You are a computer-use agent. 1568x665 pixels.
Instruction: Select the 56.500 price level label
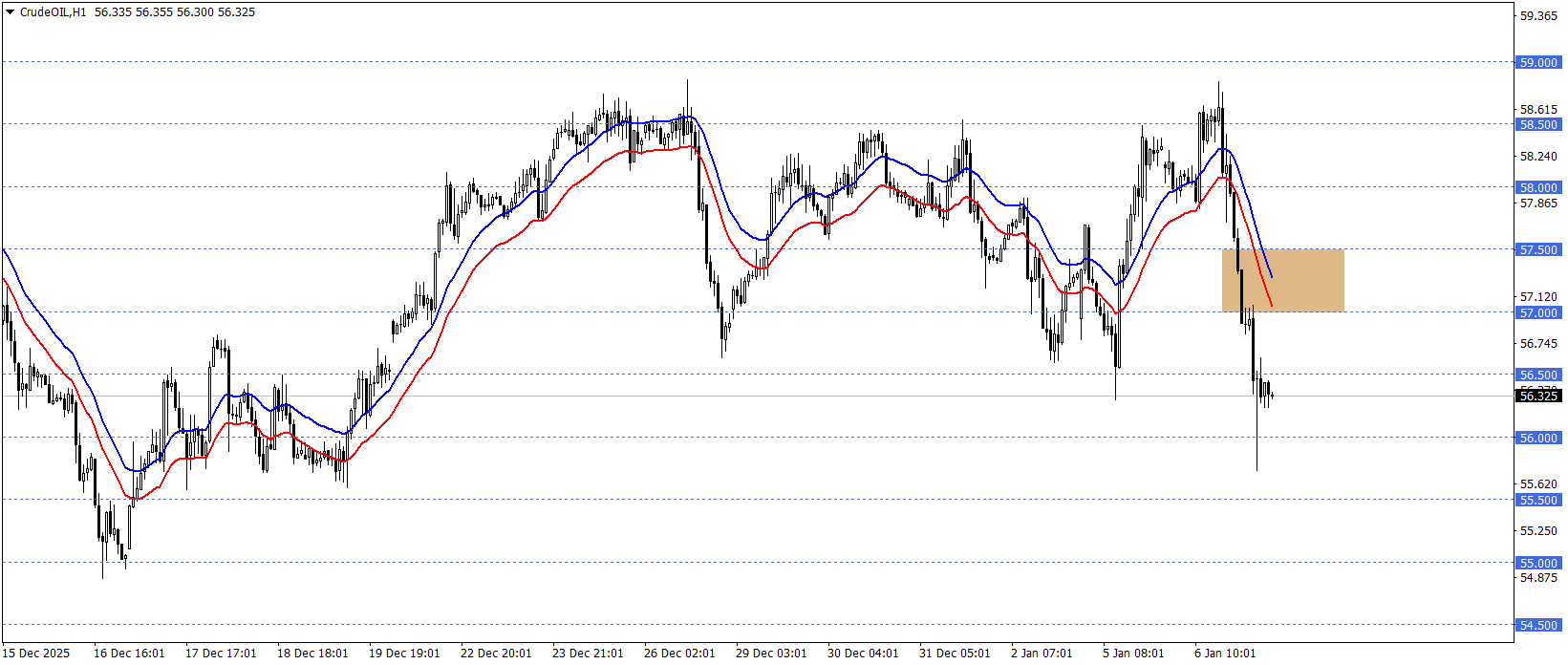tap(1537, 375)
